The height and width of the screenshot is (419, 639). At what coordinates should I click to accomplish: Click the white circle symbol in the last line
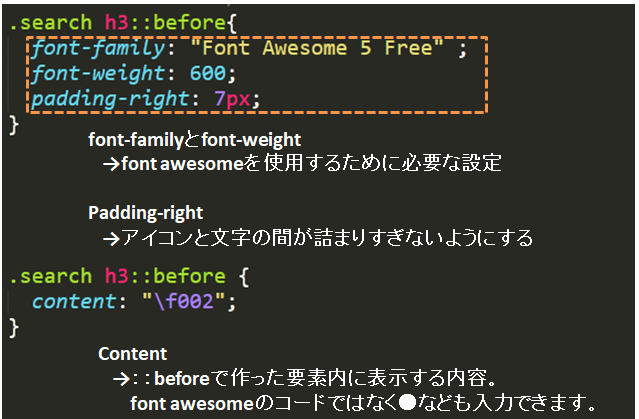click(407, 404)
